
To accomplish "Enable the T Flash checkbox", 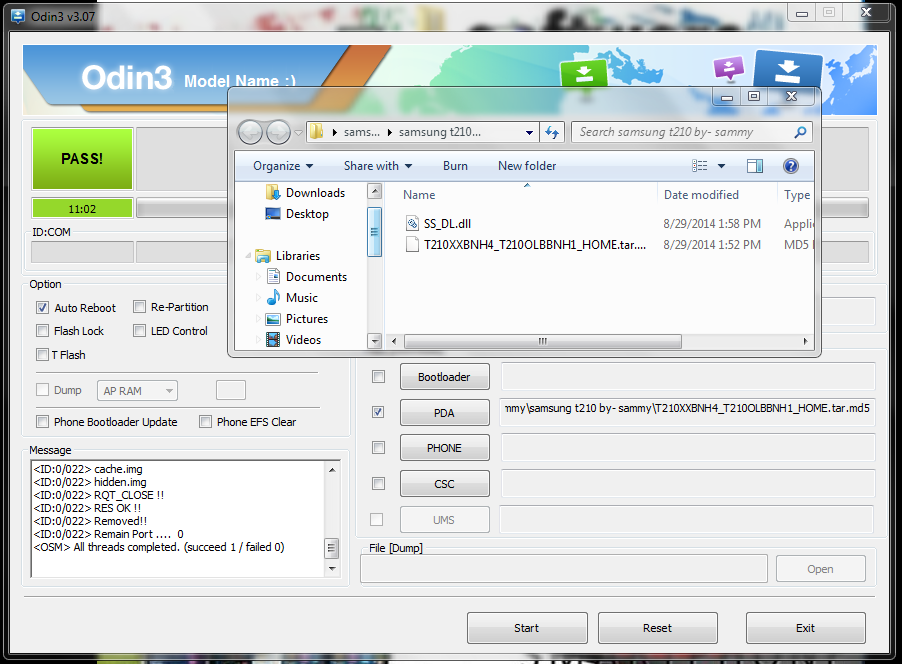I will [43, 354].
